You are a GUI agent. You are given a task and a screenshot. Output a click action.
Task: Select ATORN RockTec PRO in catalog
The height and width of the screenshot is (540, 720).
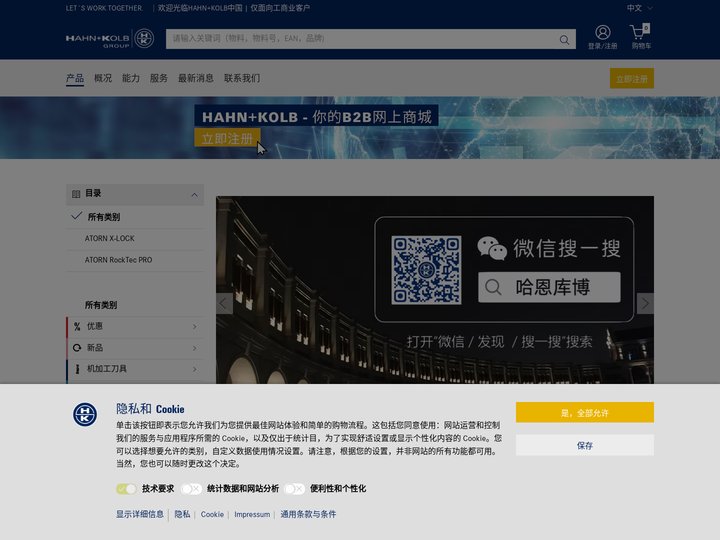click(x=118, y=260)
